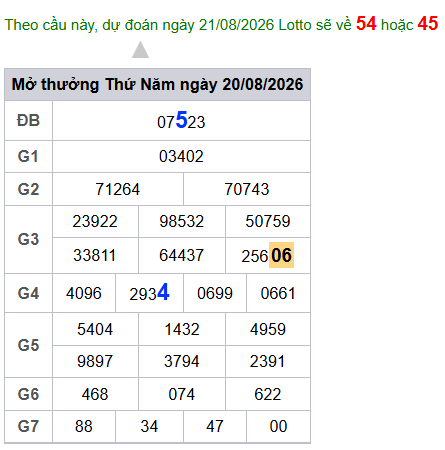Image resolution: width=445 pixels, height=450 pixels.
Task: Click G6 number 074
Action: pyautogui.click(x=182, y=394)
